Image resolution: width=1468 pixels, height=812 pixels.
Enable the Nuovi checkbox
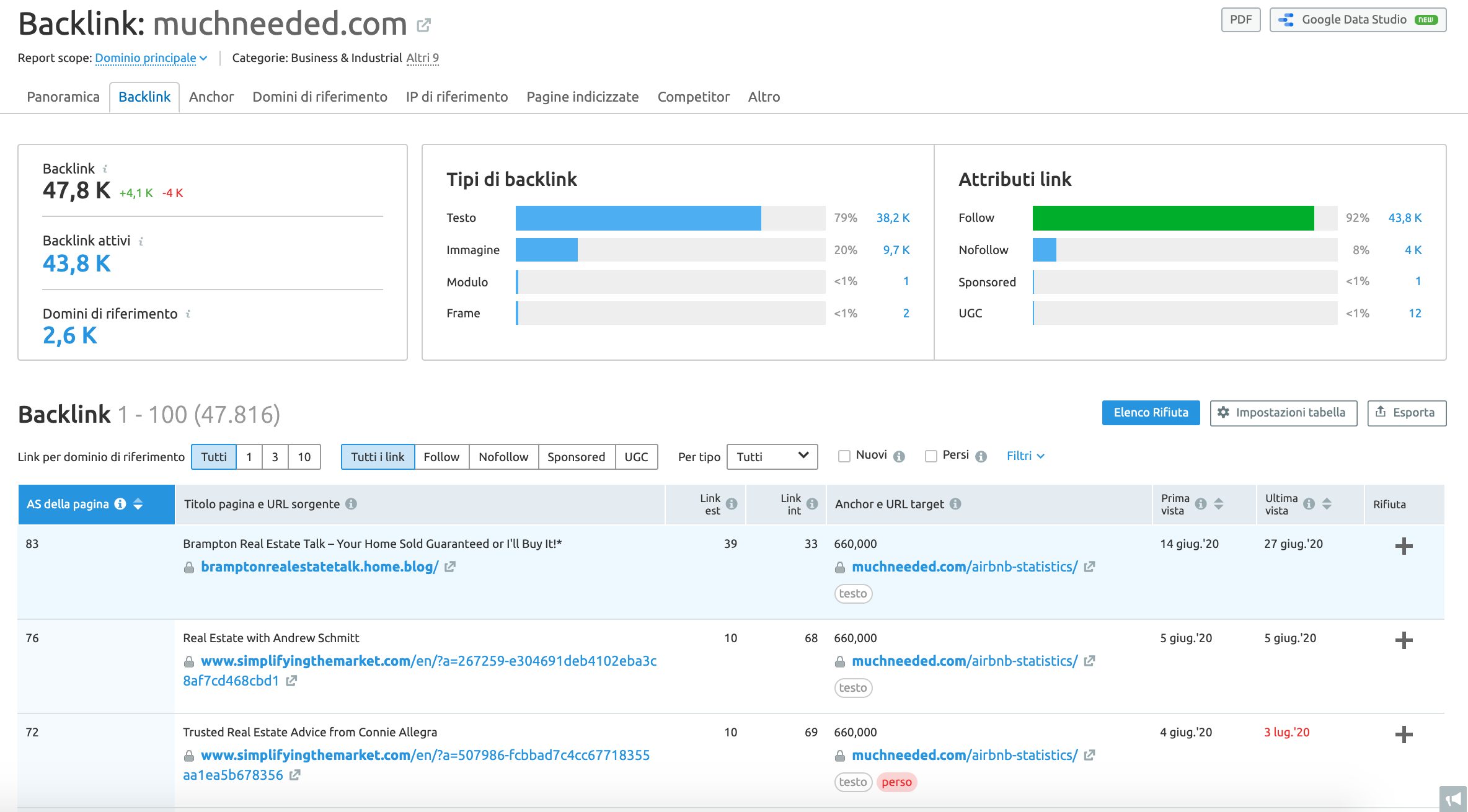[x=844, y=456]
